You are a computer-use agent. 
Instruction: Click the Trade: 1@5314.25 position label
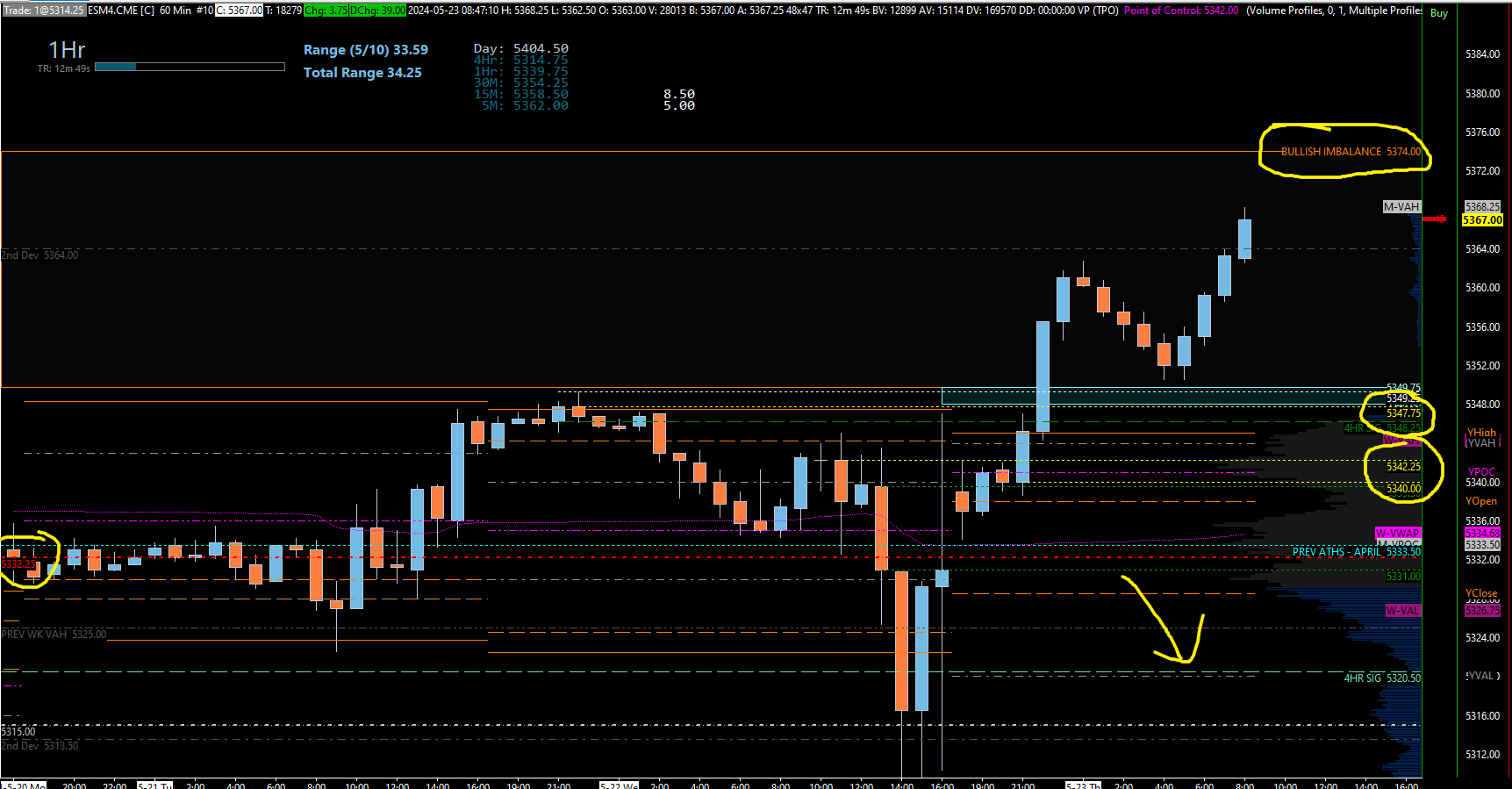pos(43,11)
